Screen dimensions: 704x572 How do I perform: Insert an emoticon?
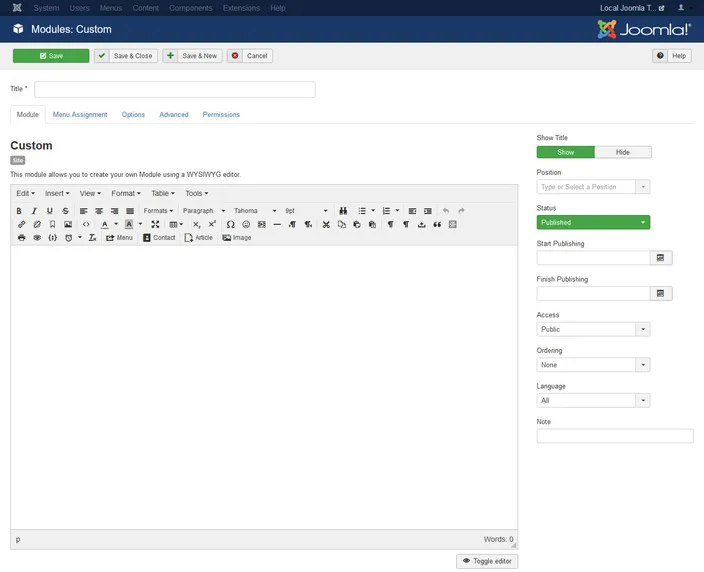coord(246,224)
